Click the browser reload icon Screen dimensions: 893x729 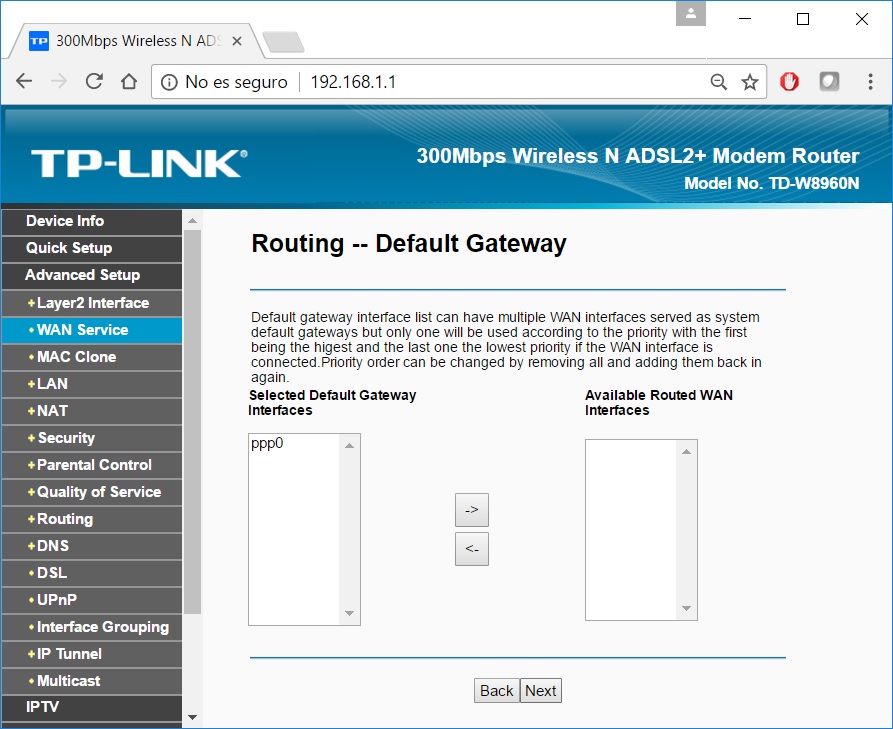click(x=94, y=82)
